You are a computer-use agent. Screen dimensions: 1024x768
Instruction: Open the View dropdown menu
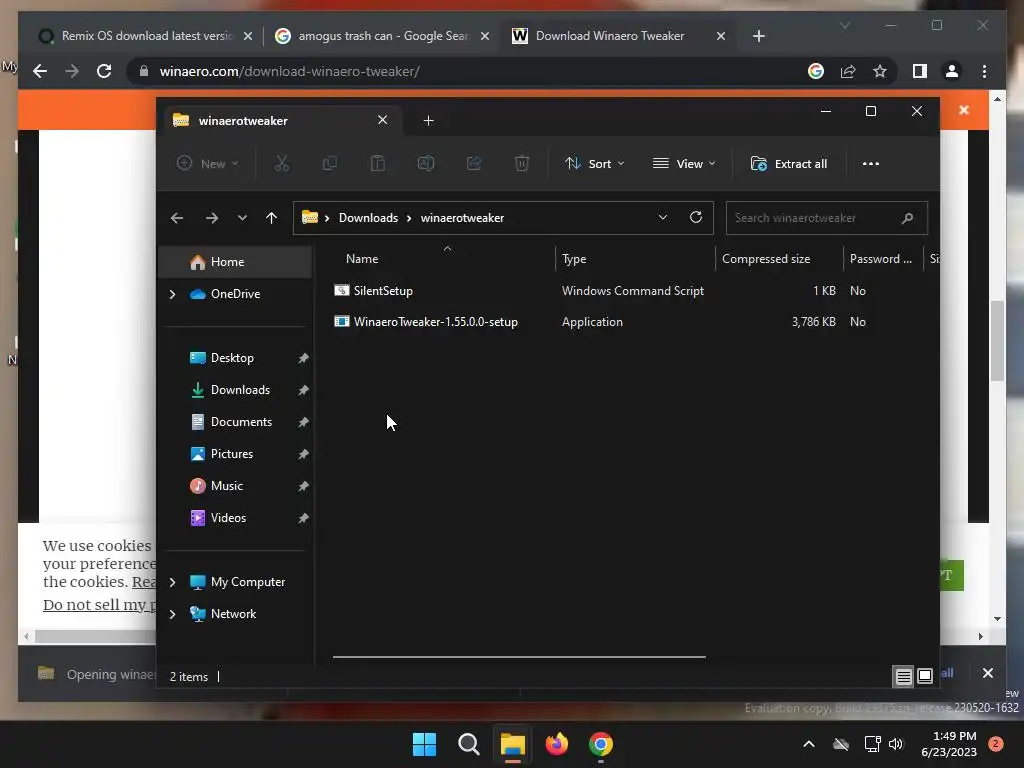pyautogui.click(x=684, y=163)
